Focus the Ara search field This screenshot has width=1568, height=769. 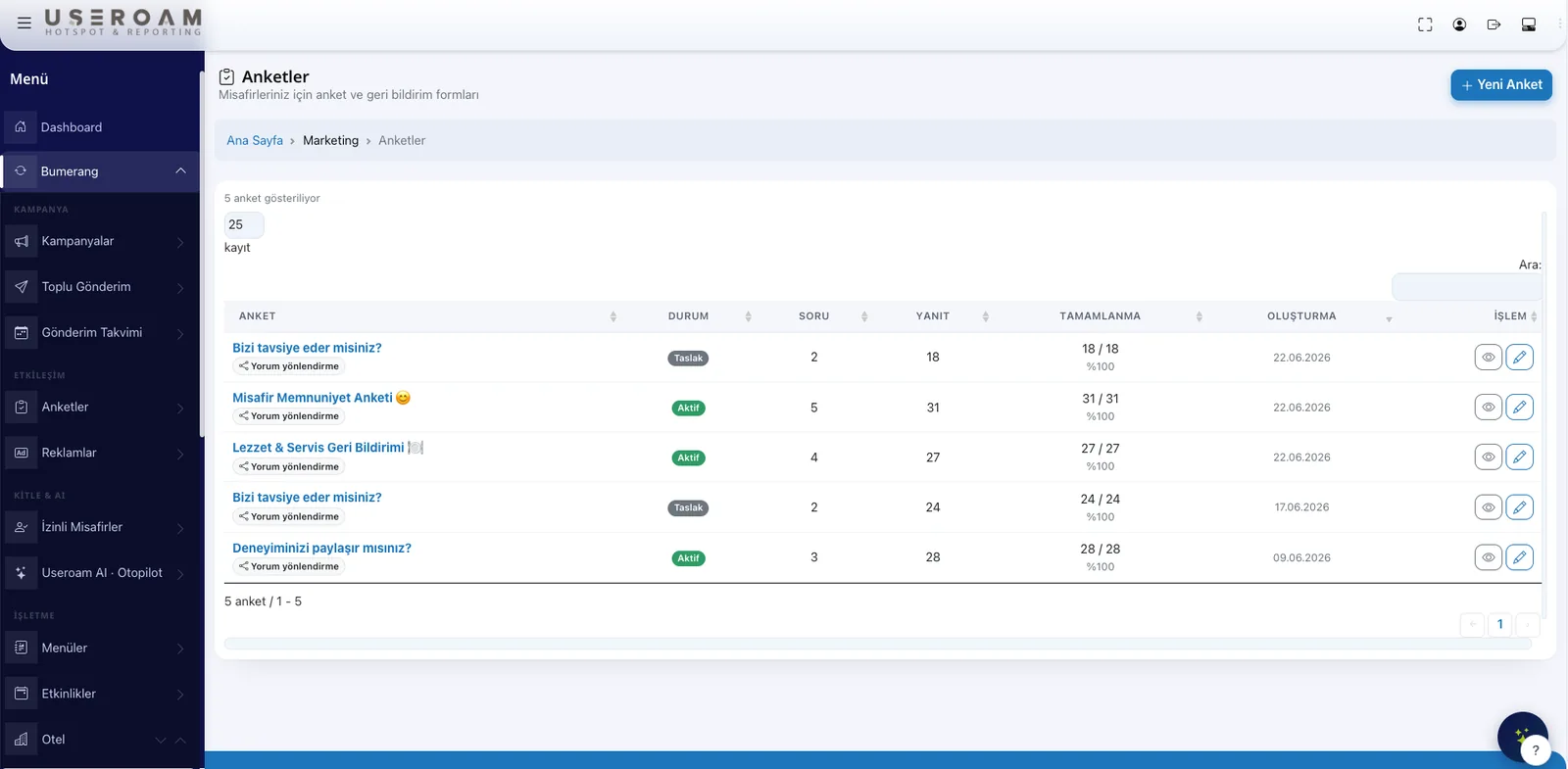pyautogui.click(x=1466, y=287)
